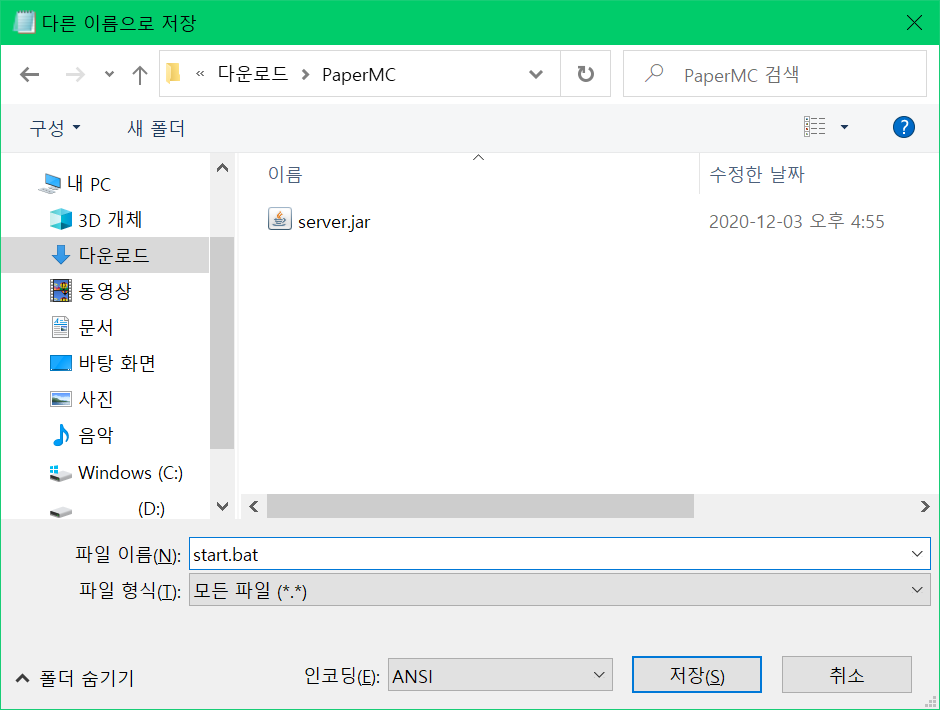
Task: Click the search magnifier icon
Action: pos(654,73)
